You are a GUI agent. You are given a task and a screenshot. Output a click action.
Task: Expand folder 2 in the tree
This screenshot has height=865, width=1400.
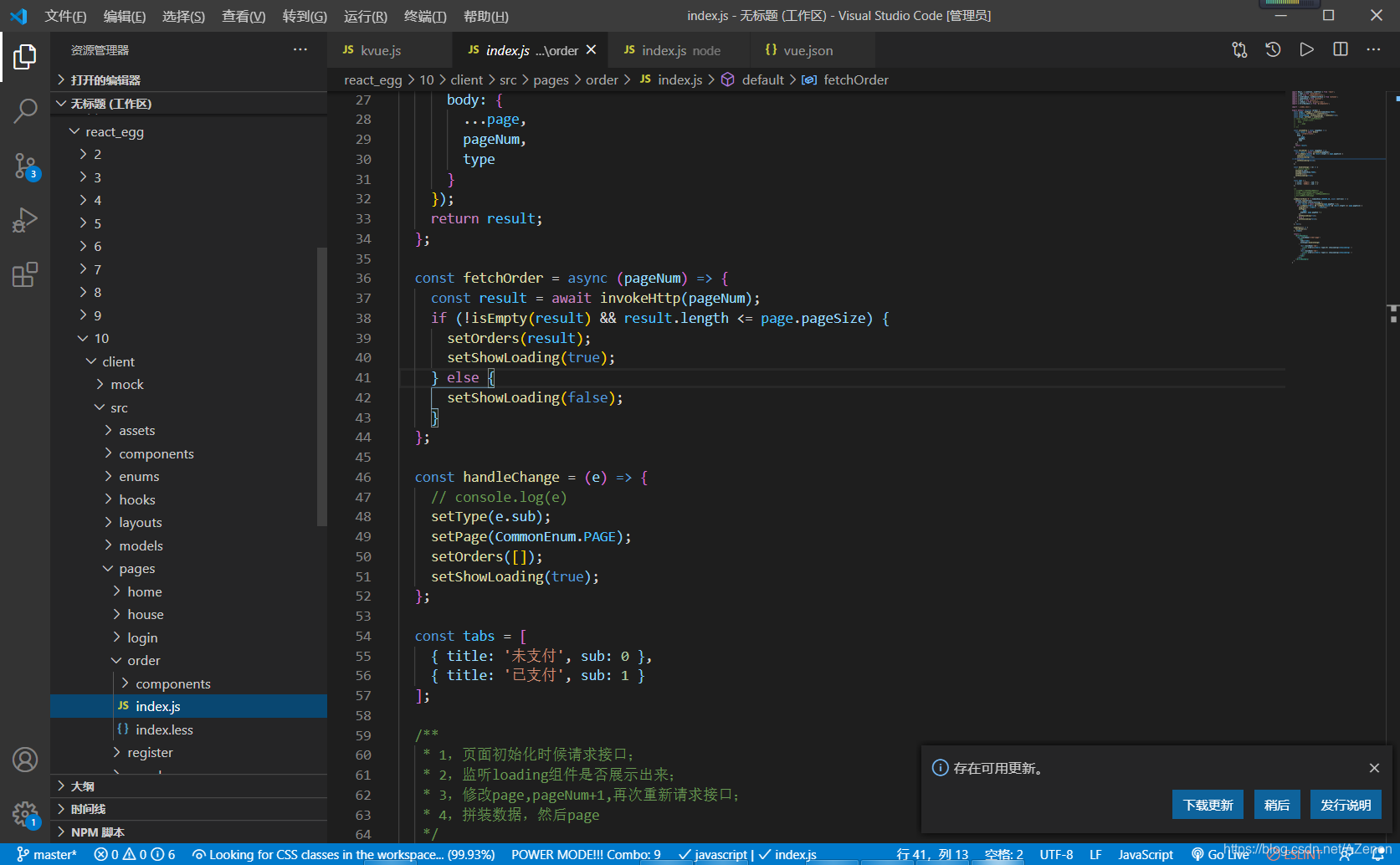[188, 155]
